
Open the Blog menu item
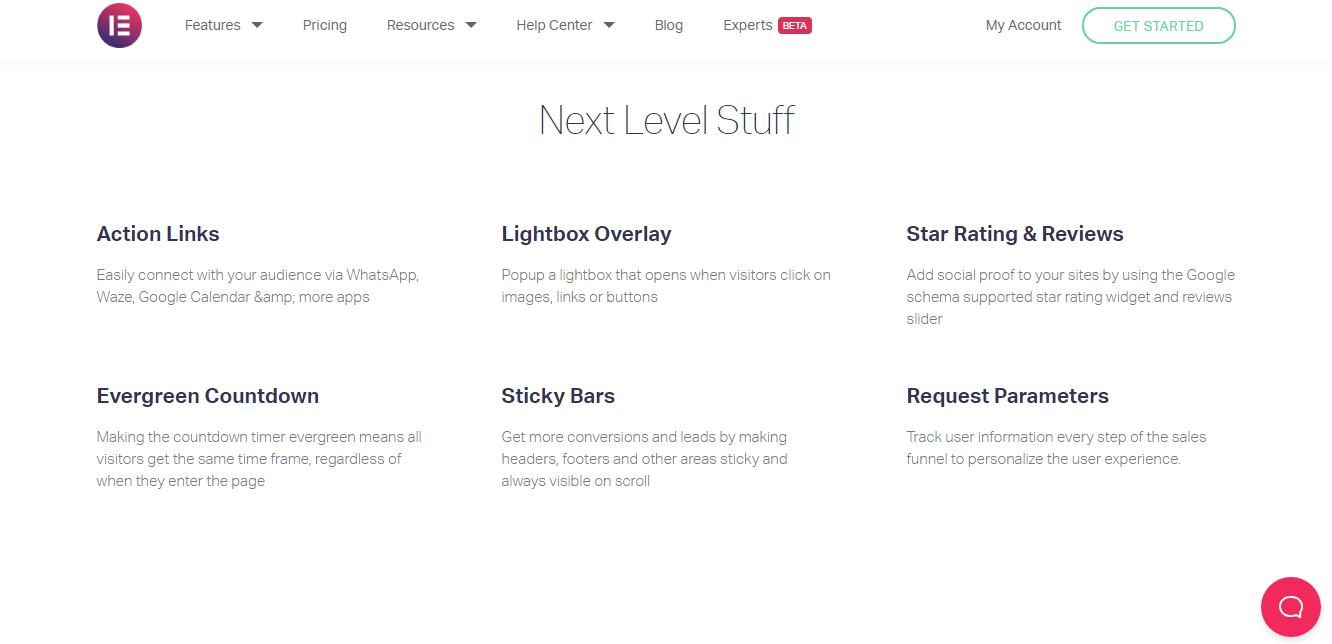click(669, 25)
